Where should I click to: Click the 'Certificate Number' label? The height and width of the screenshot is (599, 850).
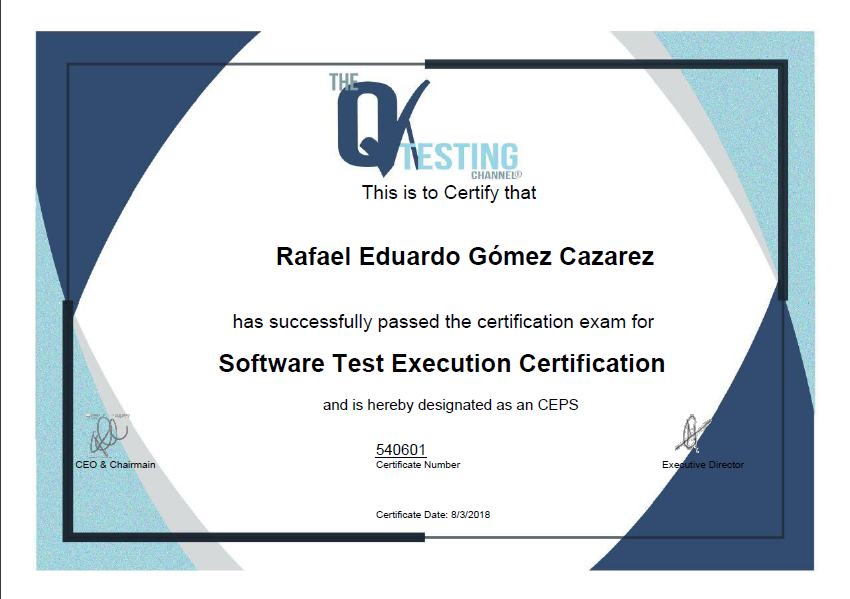tap(418, 465)
